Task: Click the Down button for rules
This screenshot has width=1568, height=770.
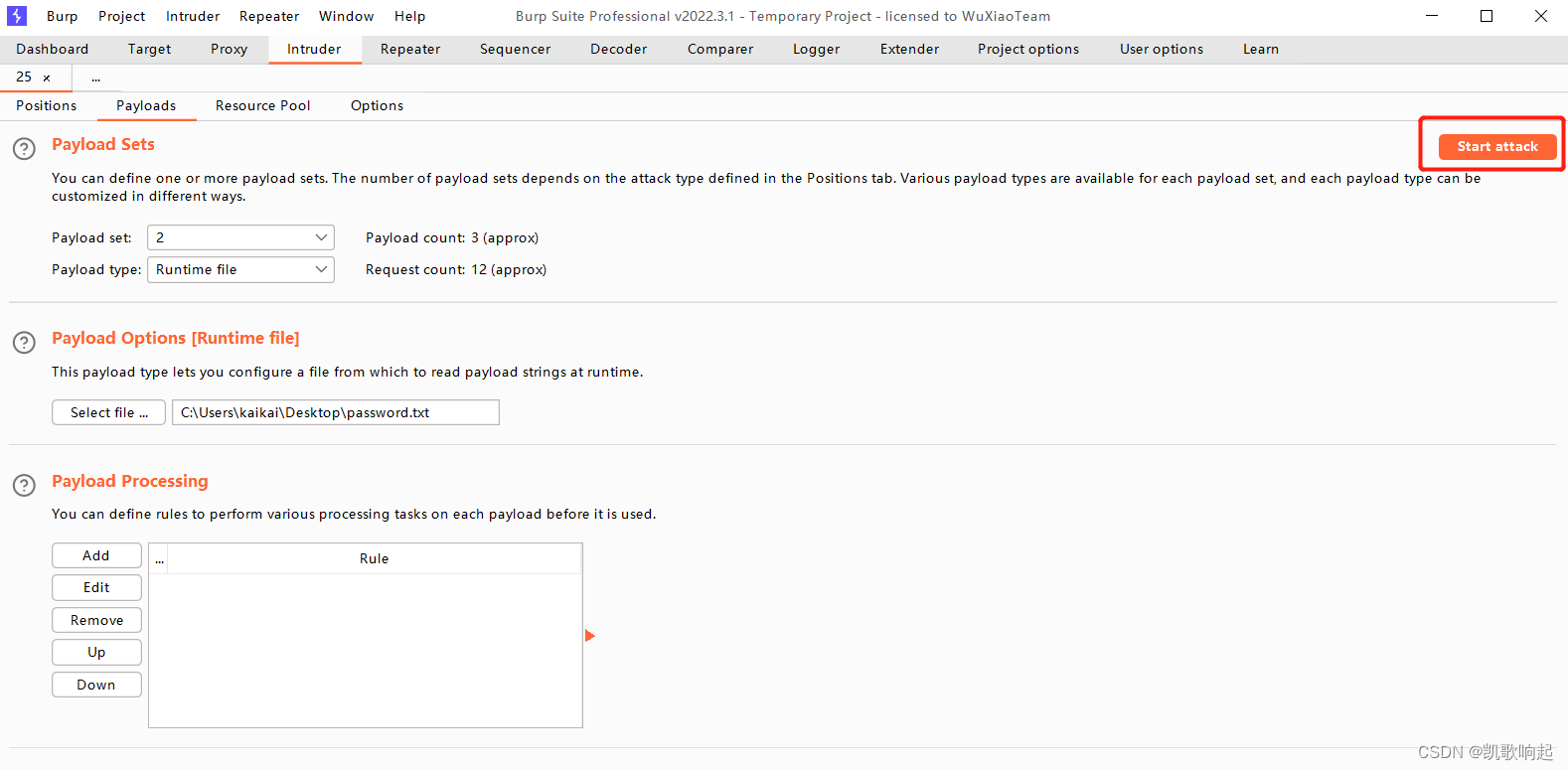Action: coord(96,685)
